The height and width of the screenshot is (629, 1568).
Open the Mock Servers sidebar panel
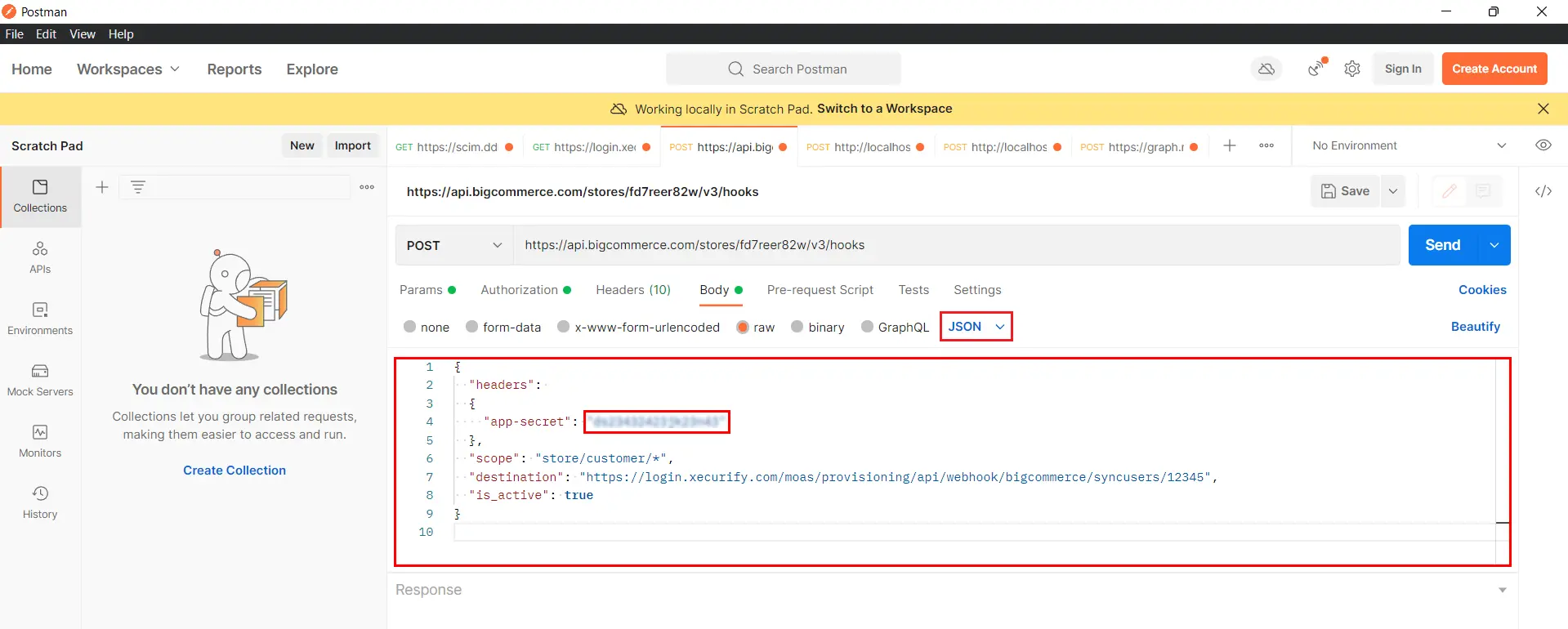coord(40,381)
